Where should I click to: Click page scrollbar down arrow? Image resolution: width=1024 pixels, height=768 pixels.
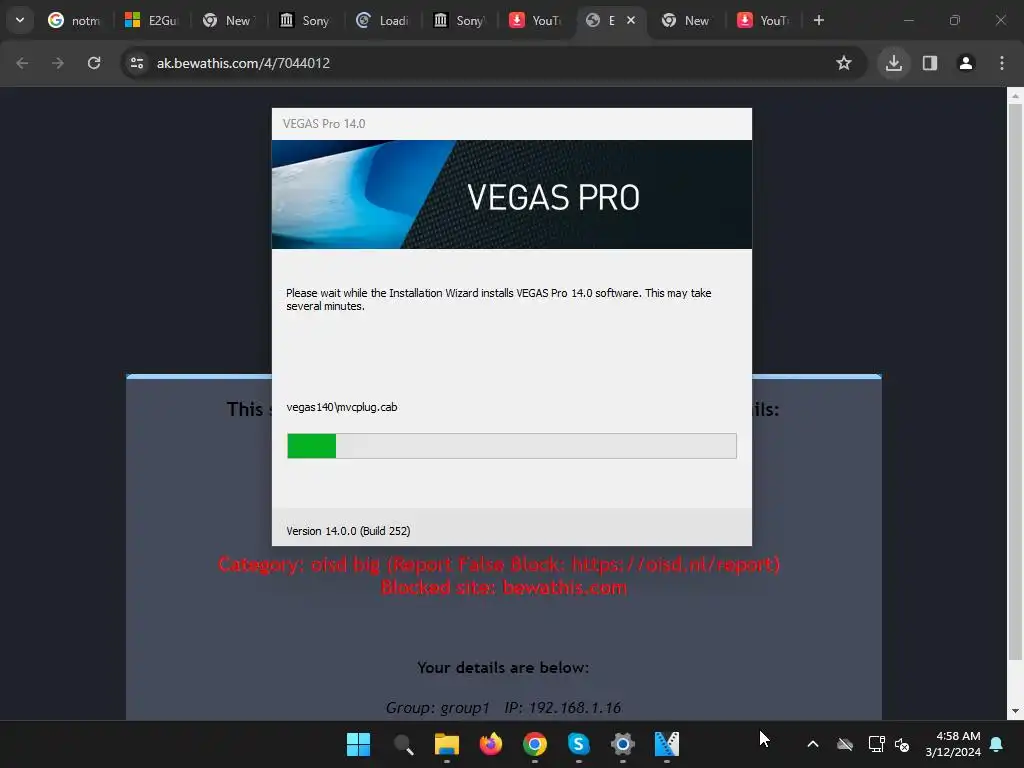tap(1015, 711)
